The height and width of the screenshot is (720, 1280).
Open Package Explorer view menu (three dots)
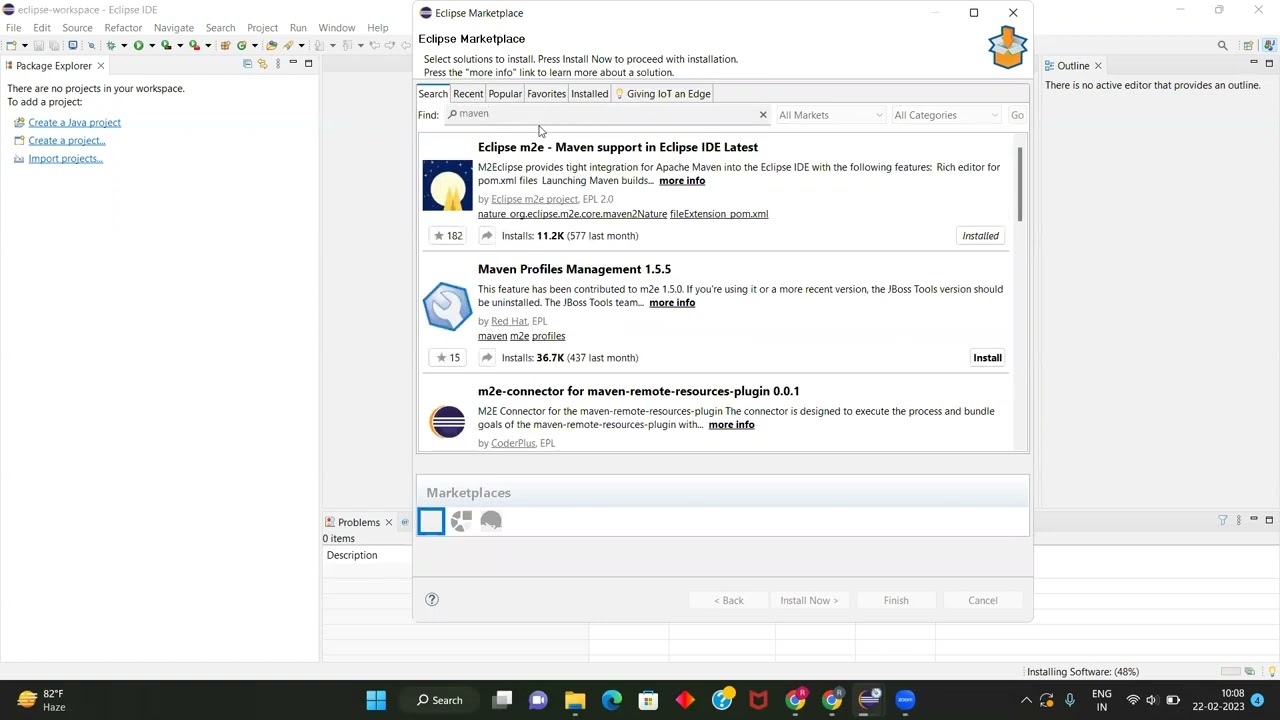click(278, 64)
